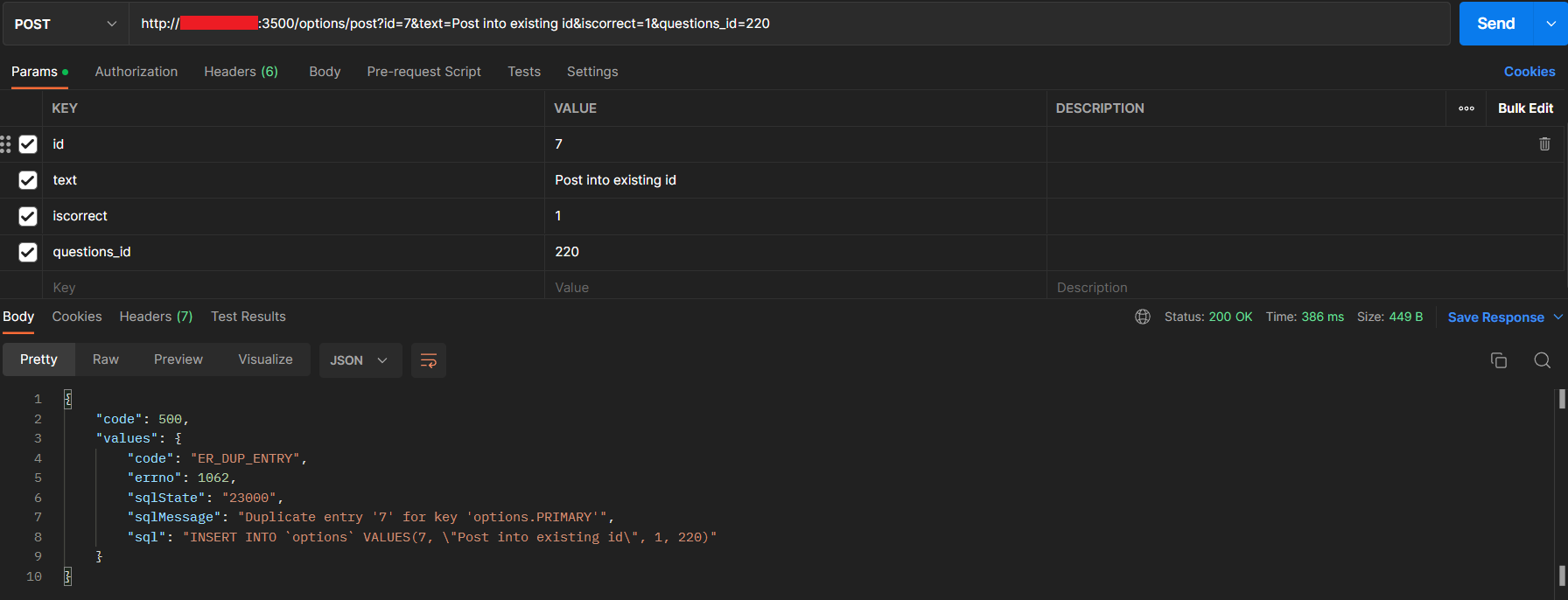Open the Test Results tab
Viewport: 1568px width, 600px height.
coord(248,317)
